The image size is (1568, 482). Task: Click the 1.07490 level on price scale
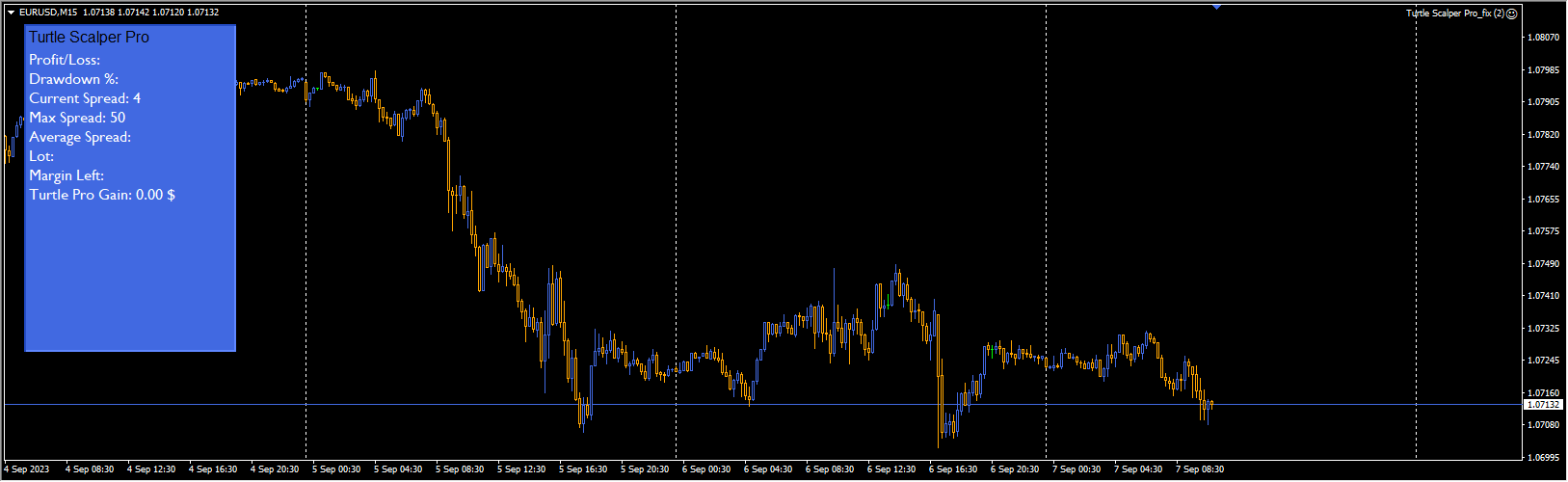point(1543,263)
